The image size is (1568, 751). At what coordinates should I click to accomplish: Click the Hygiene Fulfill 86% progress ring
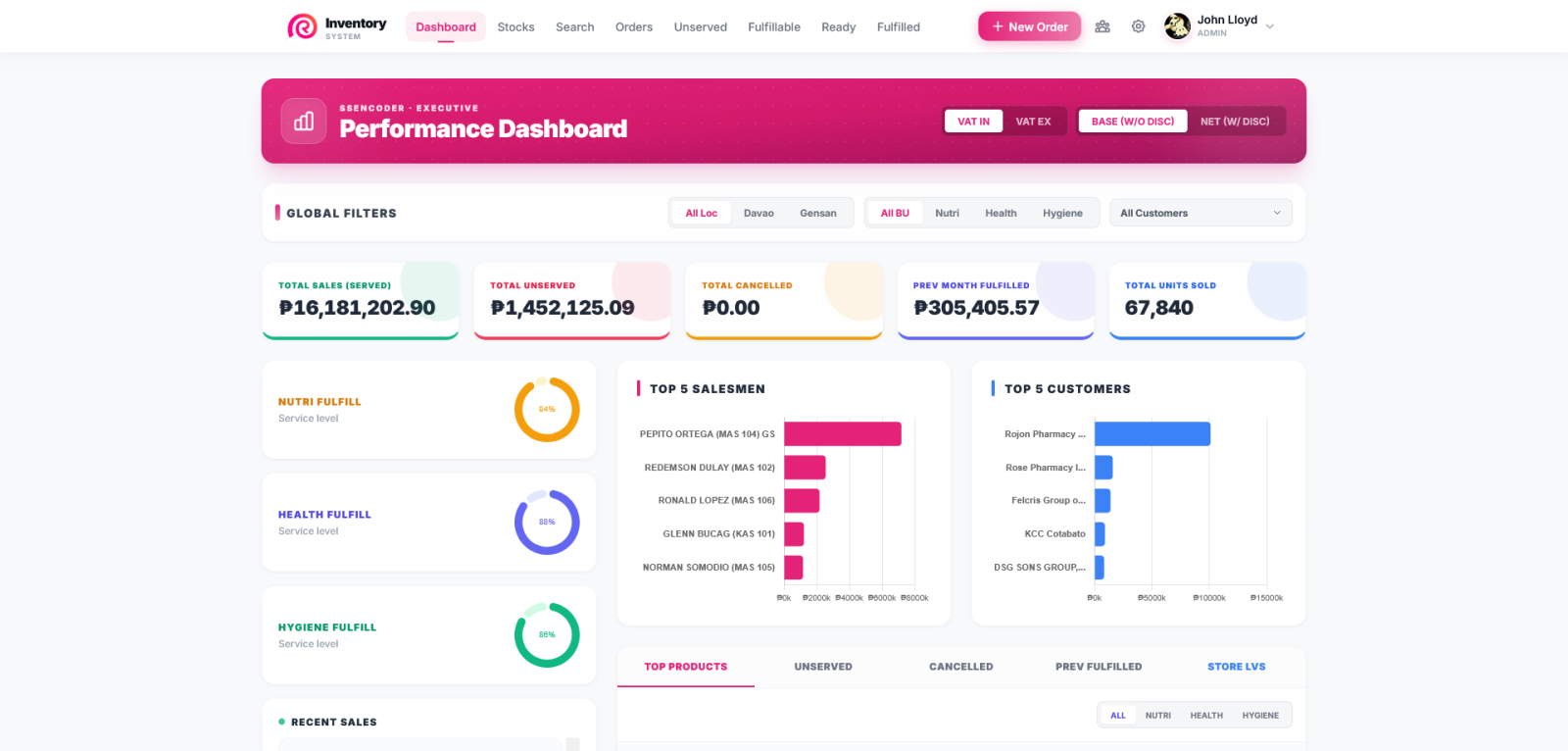[x=547, y=635]
